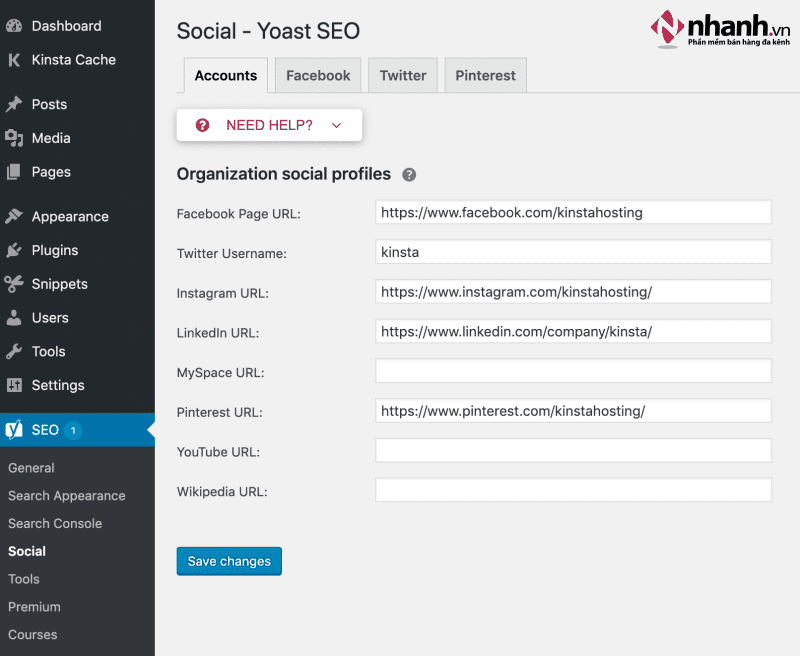Open the Twitter tab
800x656 pixels.
tap(402, 75)
